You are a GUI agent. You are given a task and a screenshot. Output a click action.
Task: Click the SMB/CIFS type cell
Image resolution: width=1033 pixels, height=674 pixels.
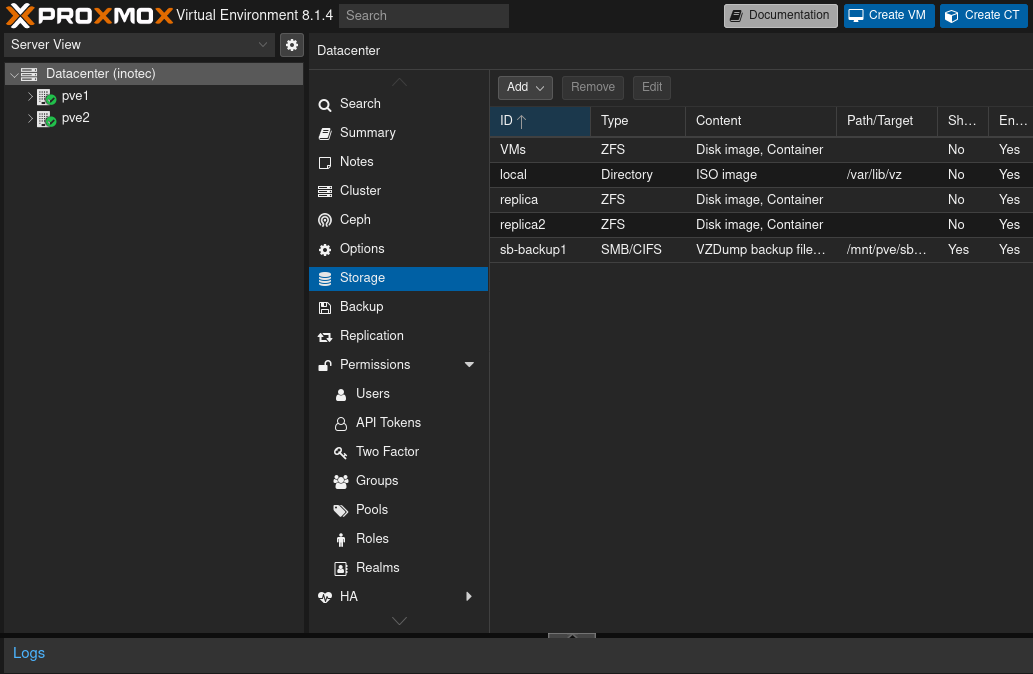pyautogui.click(x=631, y=250)
